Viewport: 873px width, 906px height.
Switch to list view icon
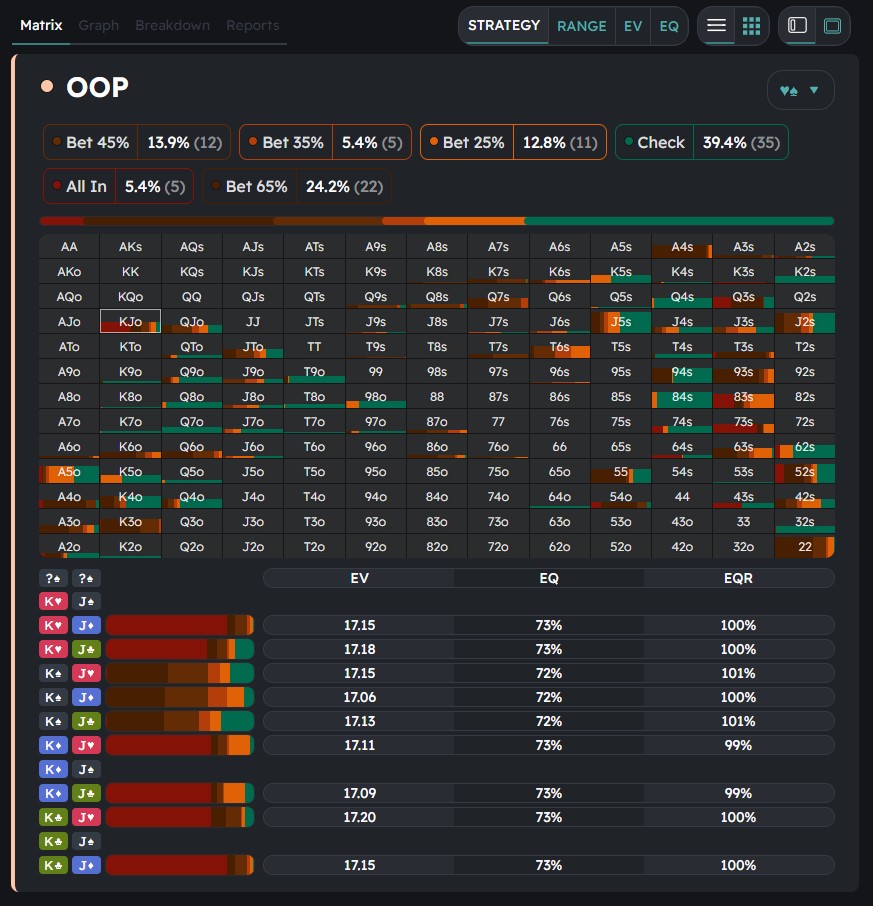coord(716,26)
